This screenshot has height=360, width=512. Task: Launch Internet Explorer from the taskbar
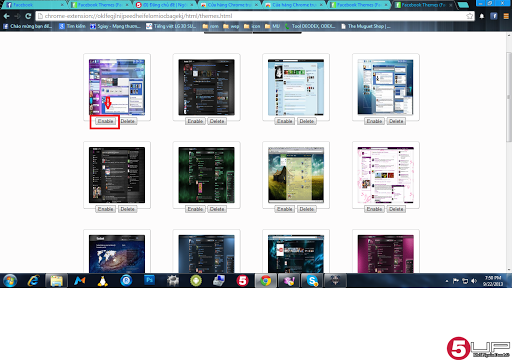click(x=33, y=281)
